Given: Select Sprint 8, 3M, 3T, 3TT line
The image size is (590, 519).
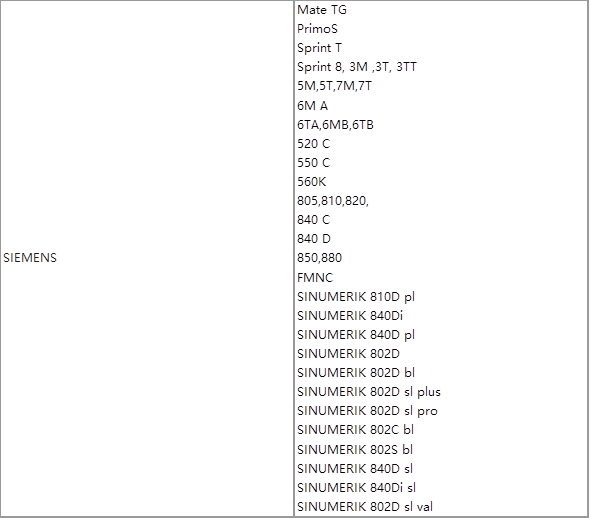Looking at the screenshot, I should (x=357, y=67).
